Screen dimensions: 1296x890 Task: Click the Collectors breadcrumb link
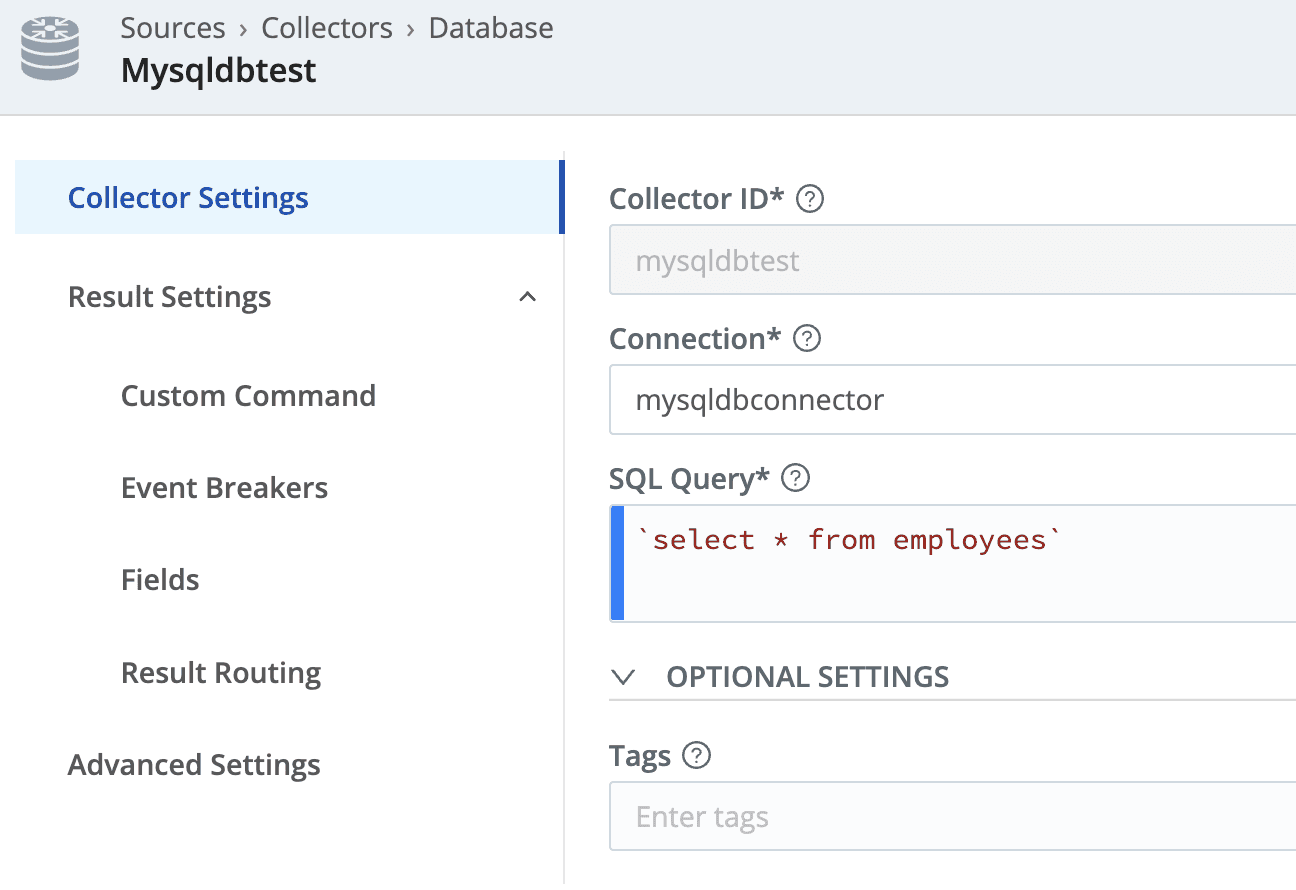click(327, 28)
